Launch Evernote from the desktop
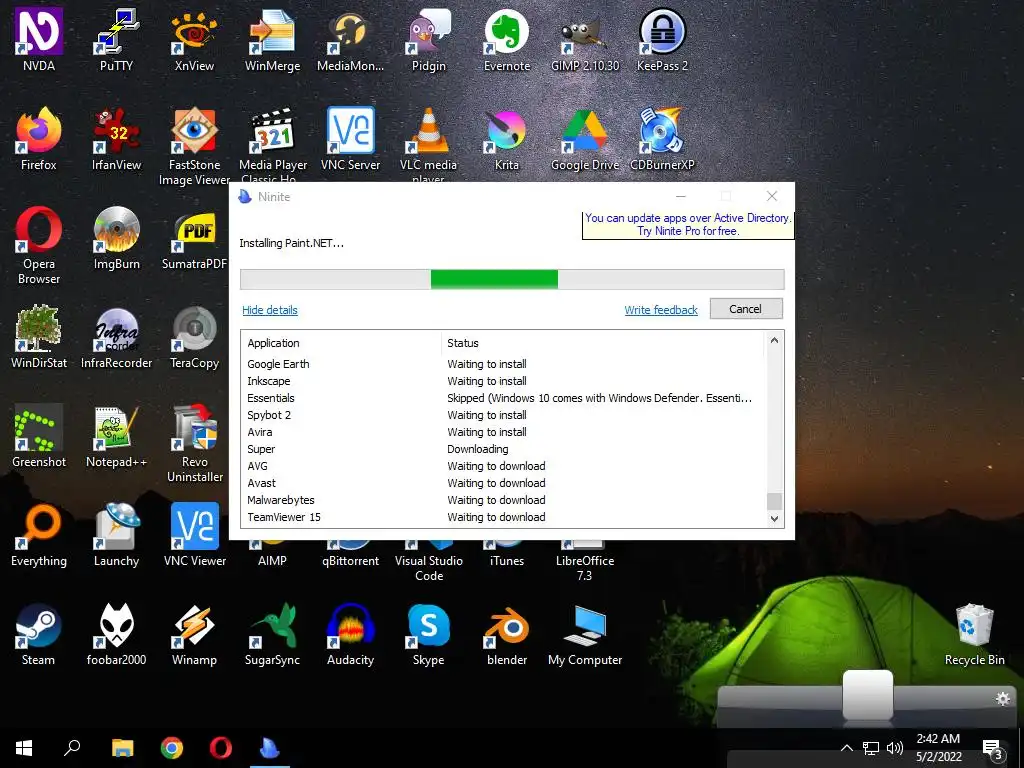The width and height of the screenshot is (1024, 768). tap(507, 39)
